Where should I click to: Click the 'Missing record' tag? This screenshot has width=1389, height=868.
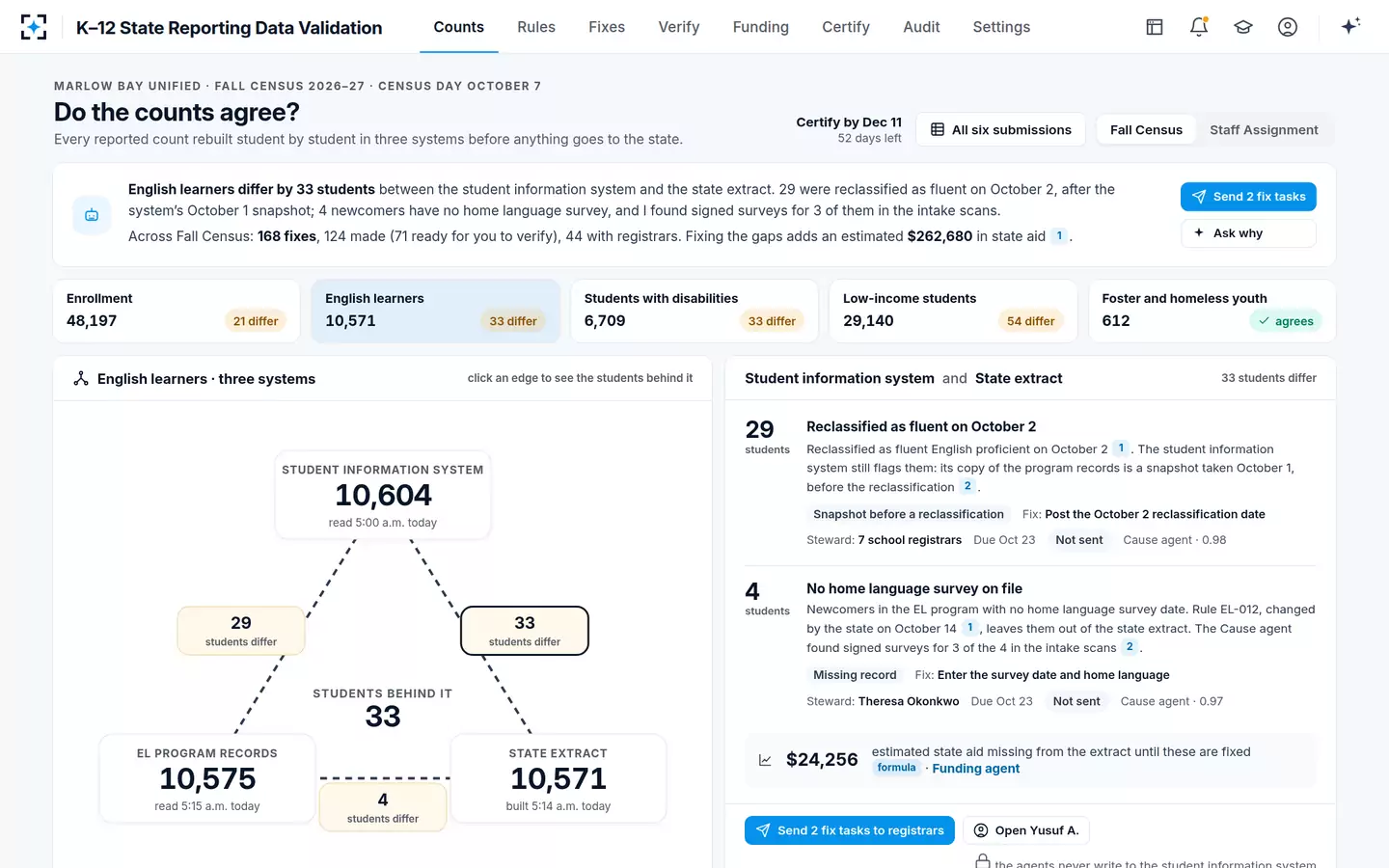tap(855, 675)
